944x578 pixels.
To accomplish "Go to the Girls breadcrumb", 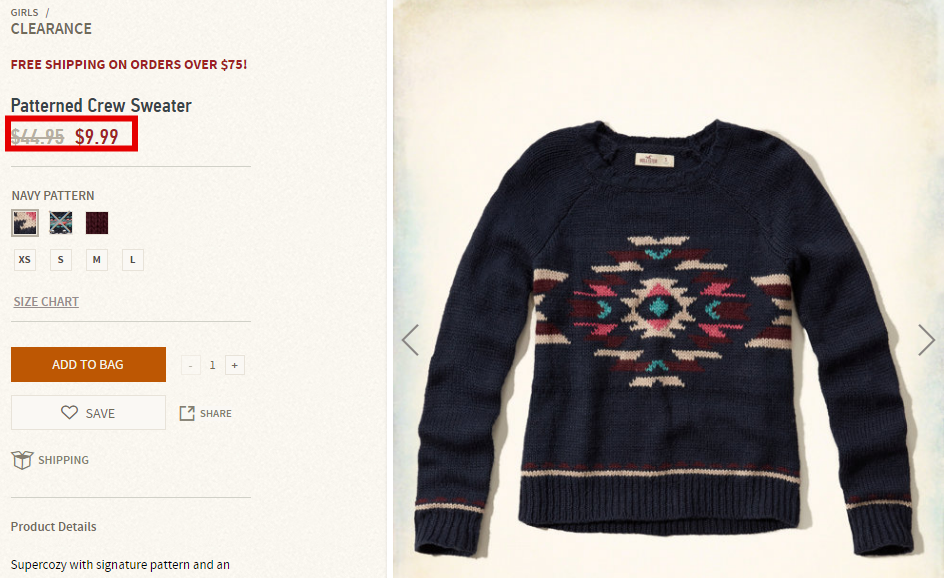I will coord(24,12).
